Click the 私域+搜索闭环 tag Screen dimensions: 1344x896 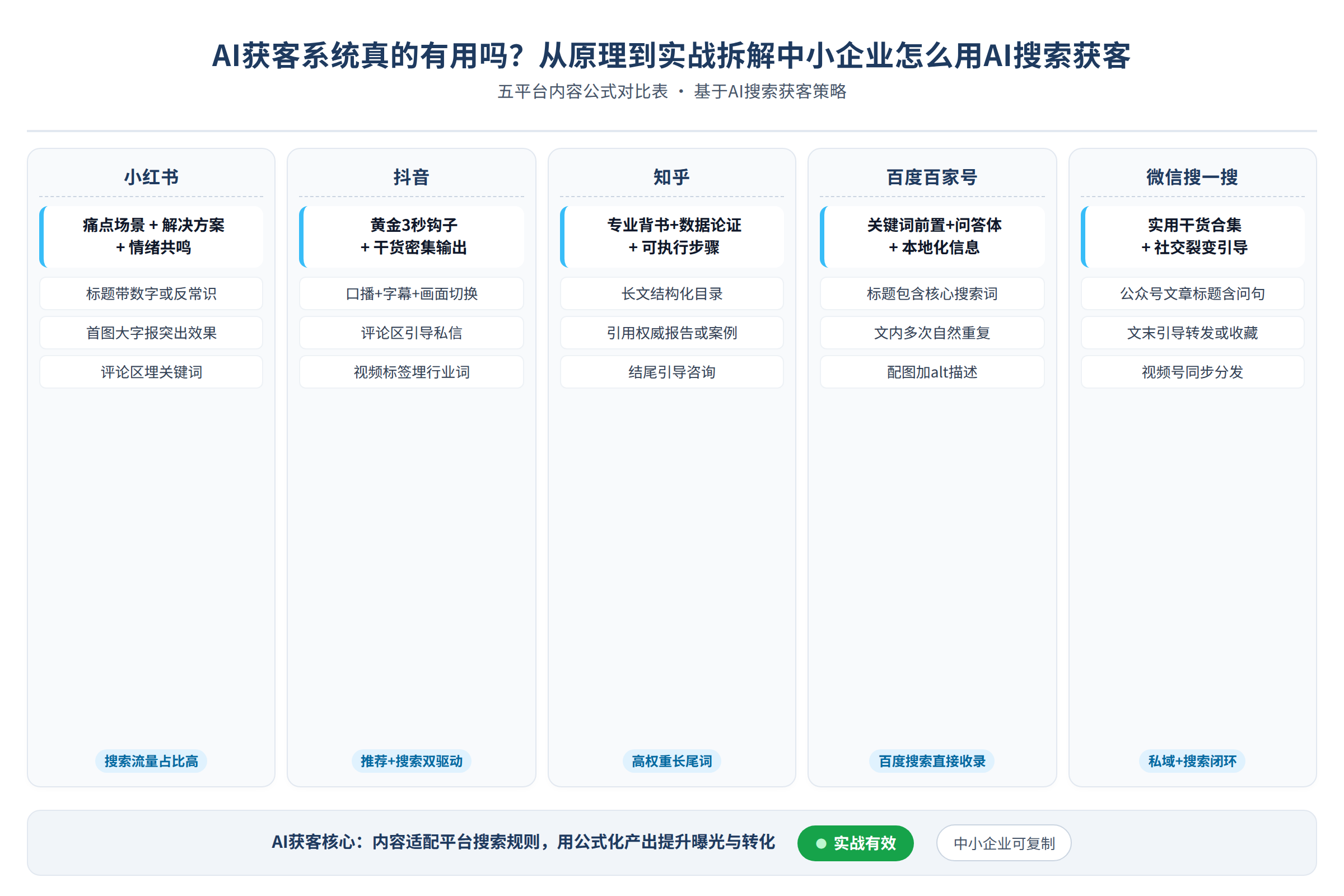point(1193,761)
